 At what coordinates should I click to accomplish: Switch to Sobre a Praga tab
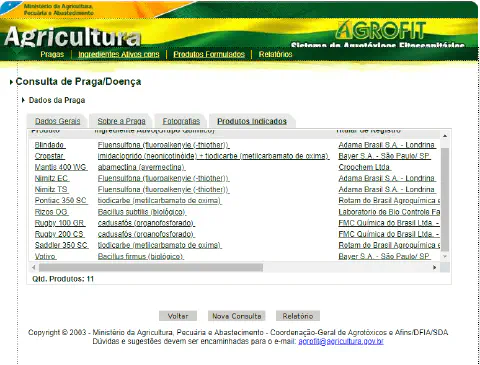121,121
